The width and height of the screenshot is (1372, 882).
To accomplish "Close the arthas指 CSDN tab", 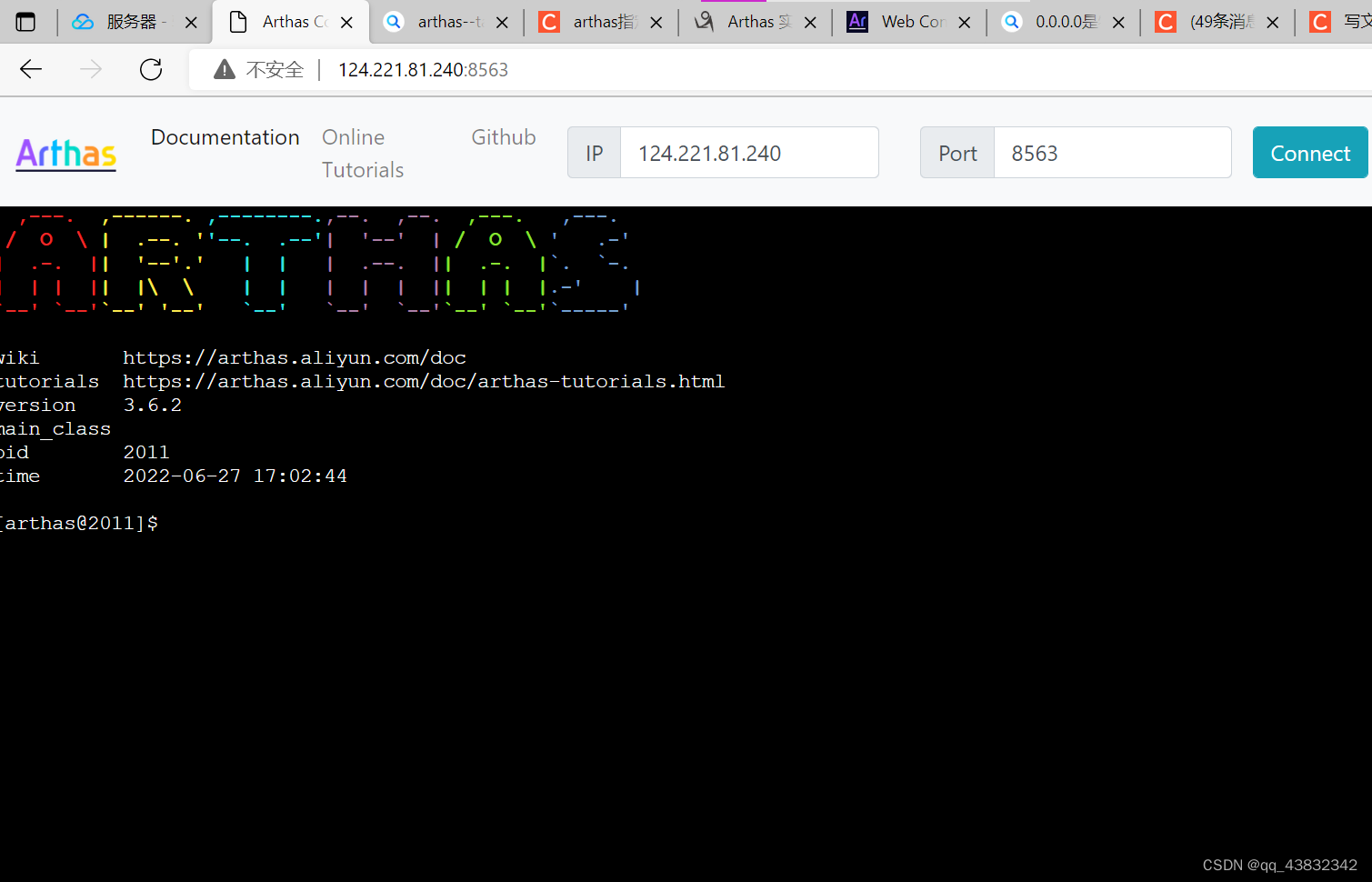I will [x=656, y=22].
